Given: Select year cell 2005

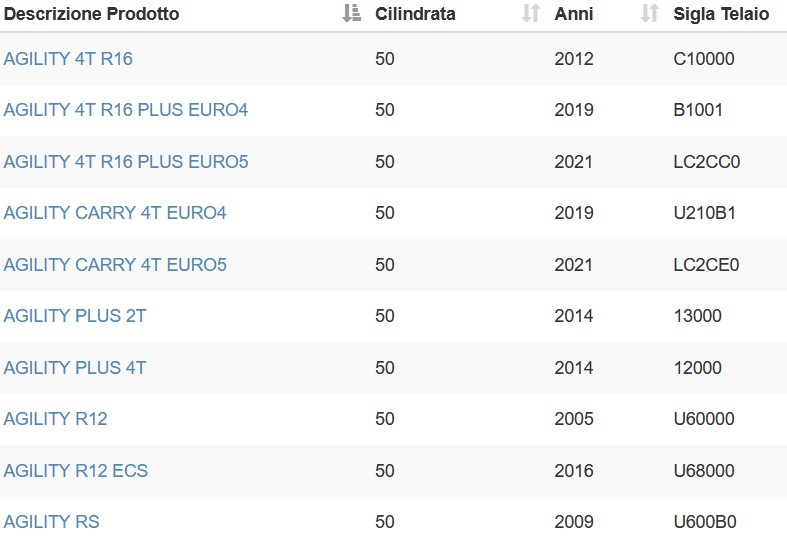Looking at the screenshot, I should tap(574, 419).
